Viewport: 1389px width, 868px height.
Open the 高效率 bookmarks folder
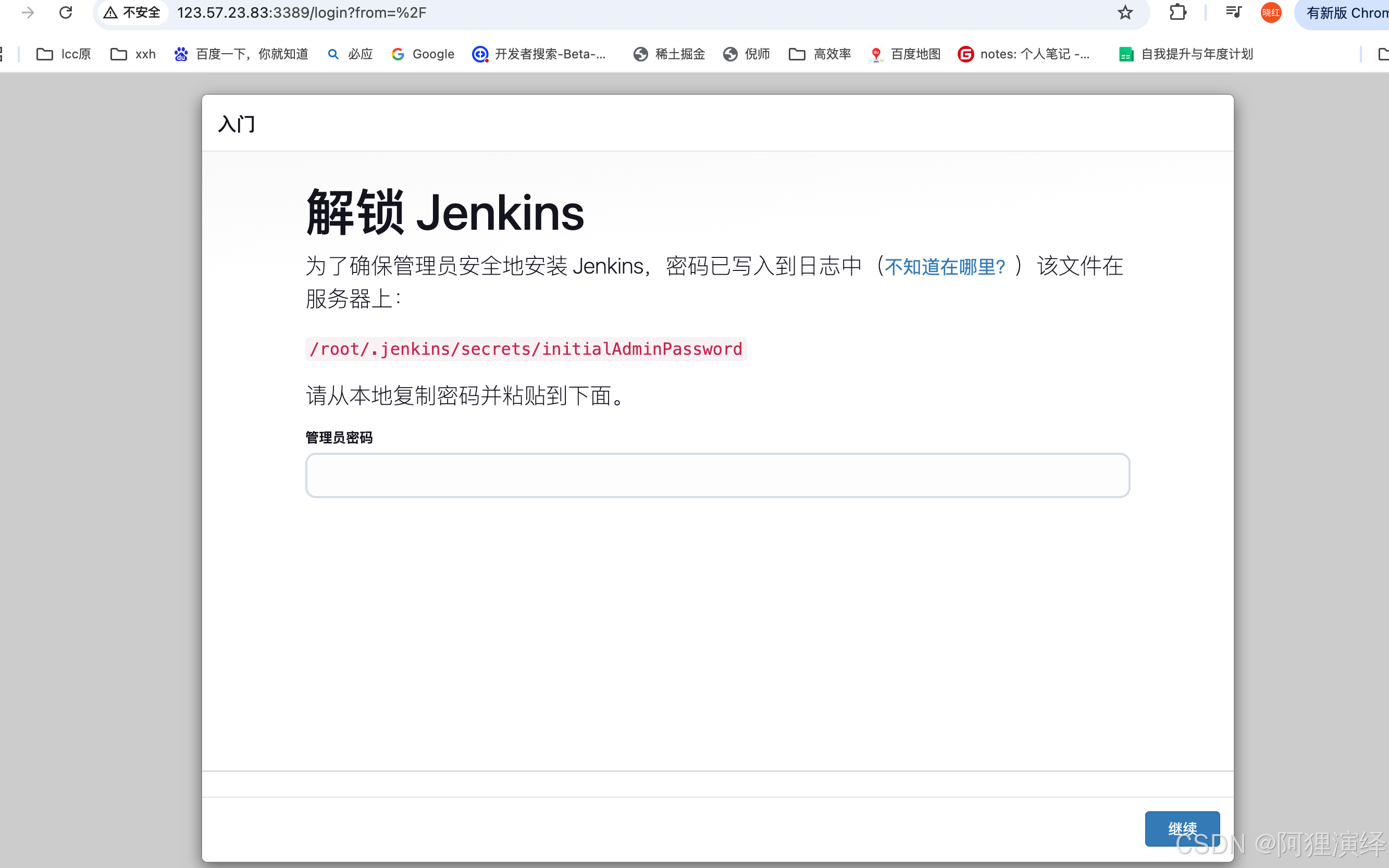[x=819, y=53]
